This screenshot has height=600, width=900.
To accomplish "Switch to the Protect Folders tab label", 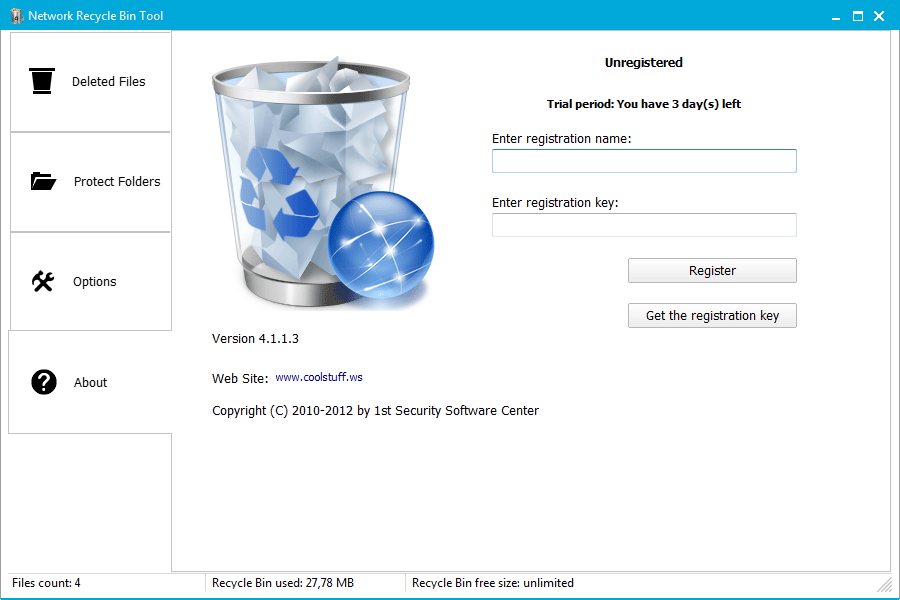I will [x=117, y=181].
